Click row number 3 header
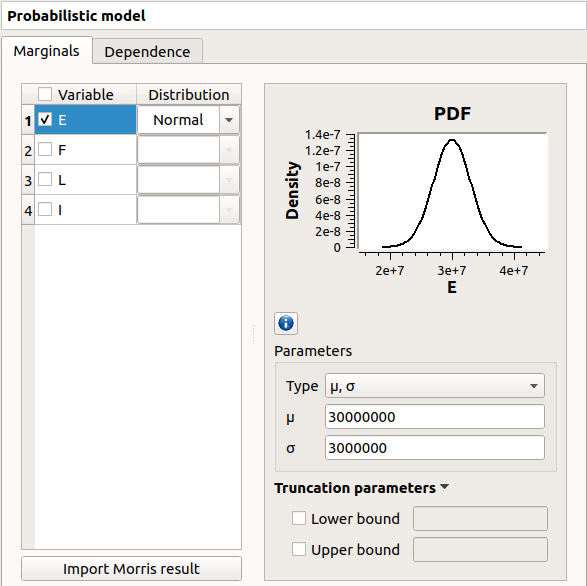The width and height of the screenshot is (587, 586). (28, 180)
